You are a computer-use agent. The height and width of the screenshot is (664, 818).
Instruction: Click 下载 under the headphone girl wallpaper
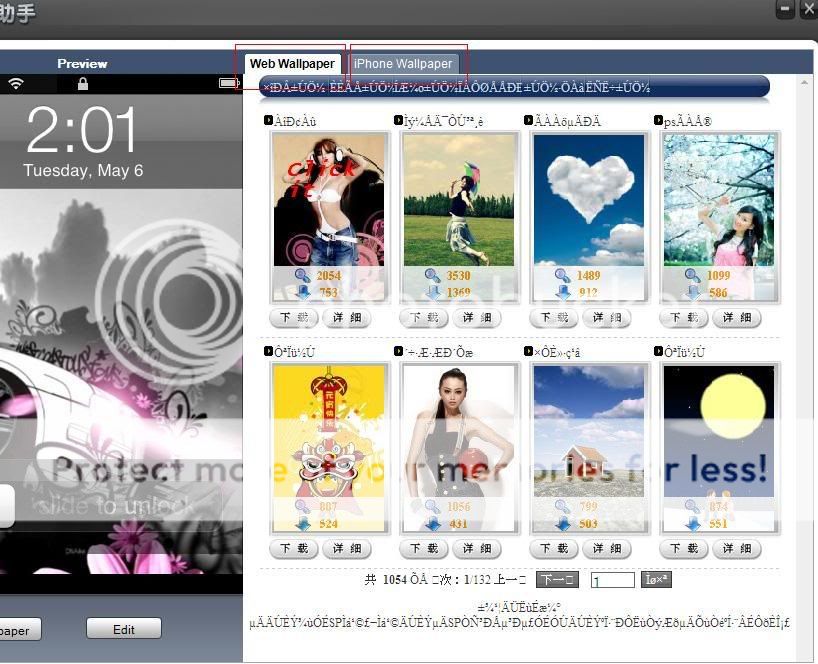click(294, 318)
